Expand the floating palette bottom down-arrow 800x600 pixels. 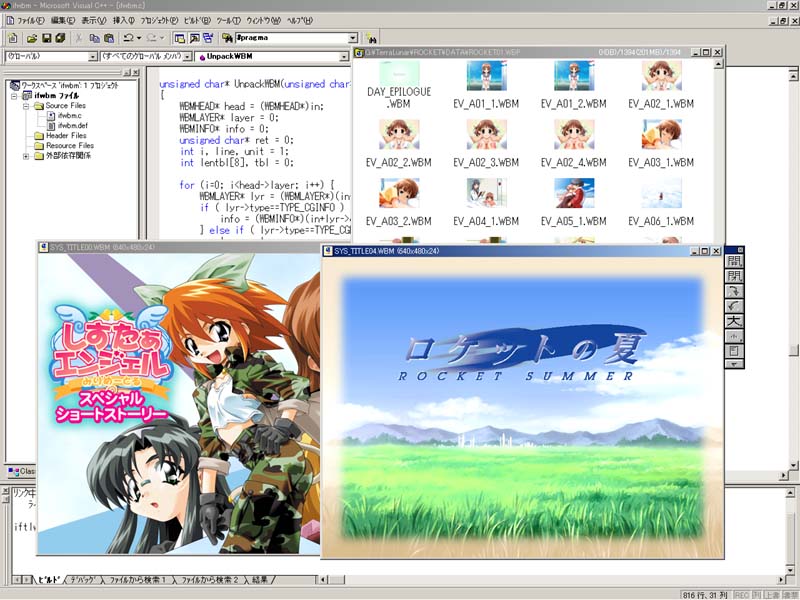click(x=734, y=364)
